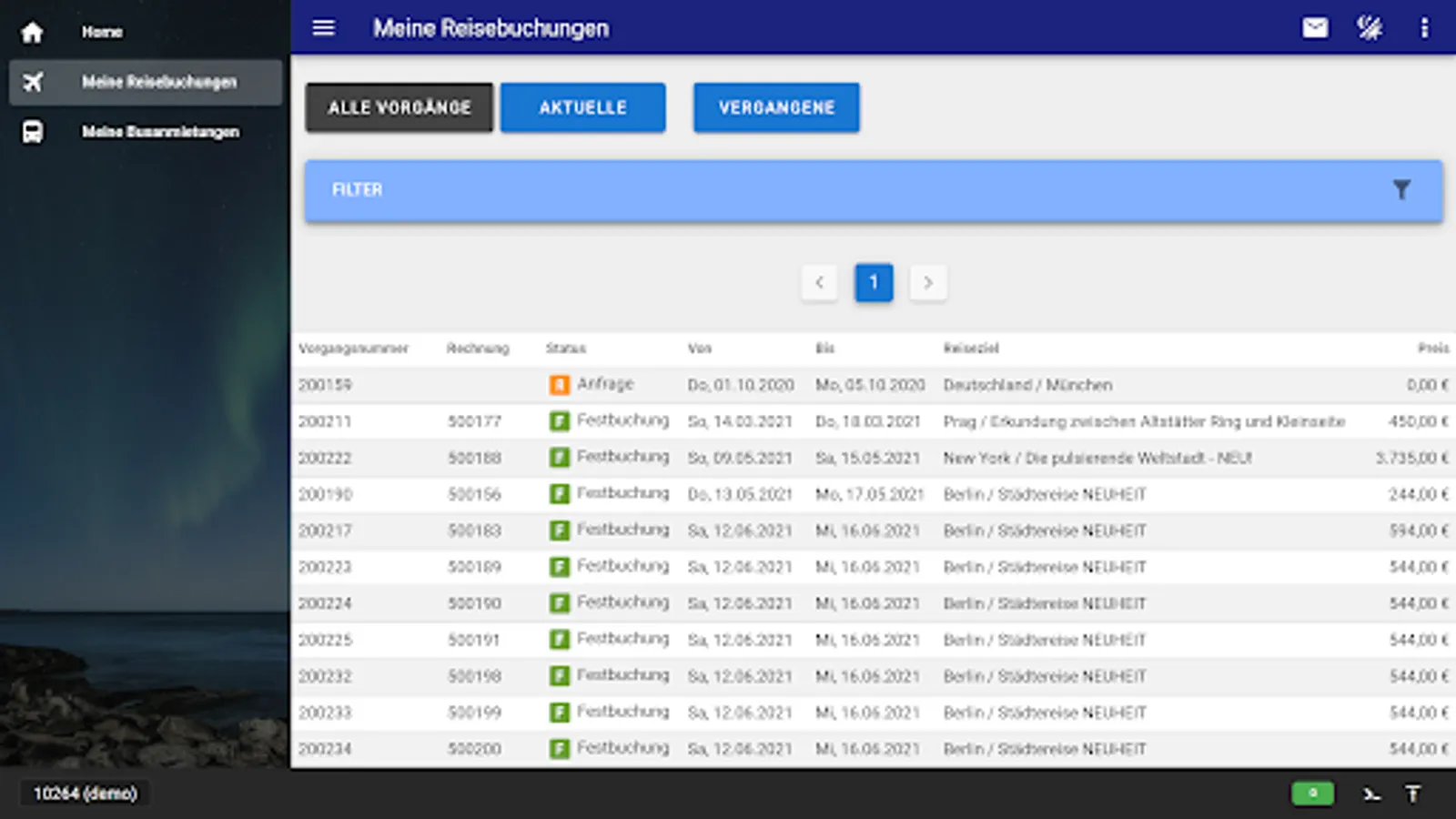Switch to the AKTUELLE tab
This screenshot has height=819, width=1456.
[582, 107]
